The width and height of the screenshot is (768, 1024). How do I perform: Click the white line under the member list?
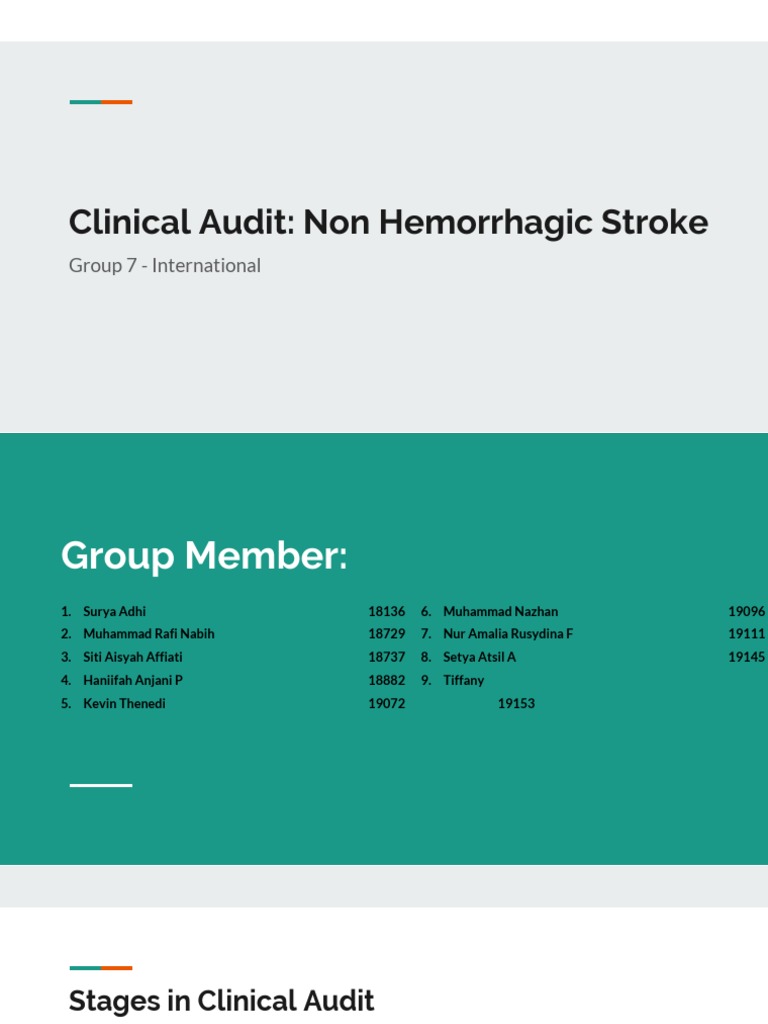101,785
